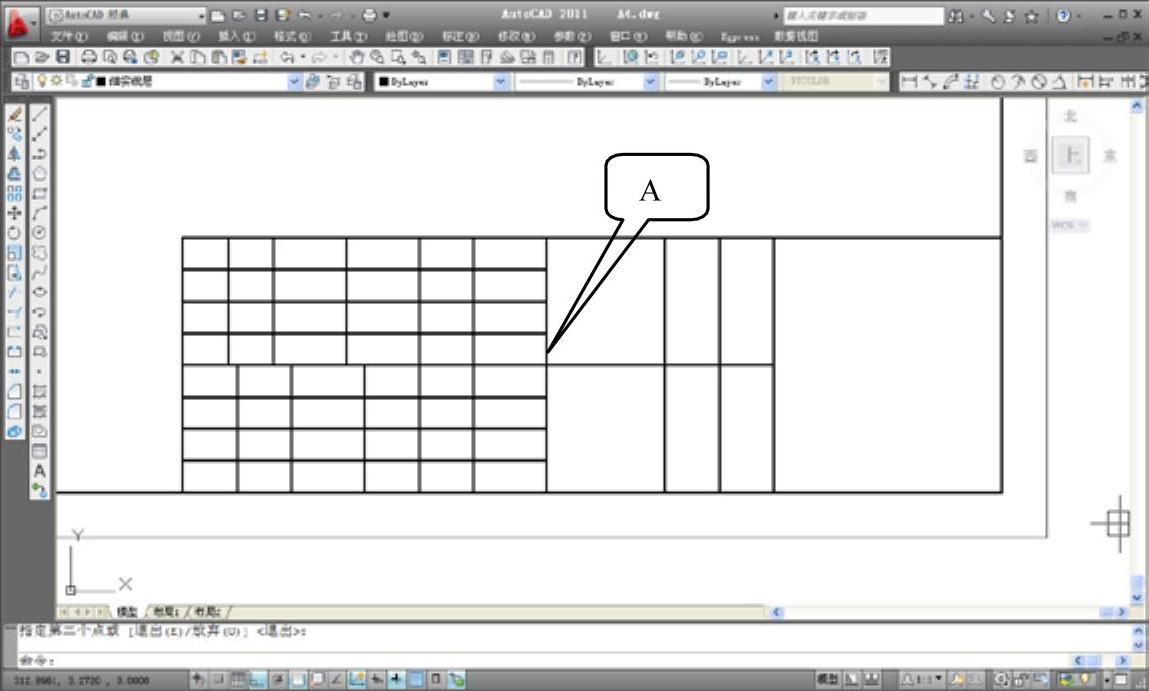Click the Save icon in the standard toolbar
This screenshot has width=1149, height=691.
point(63,58)
